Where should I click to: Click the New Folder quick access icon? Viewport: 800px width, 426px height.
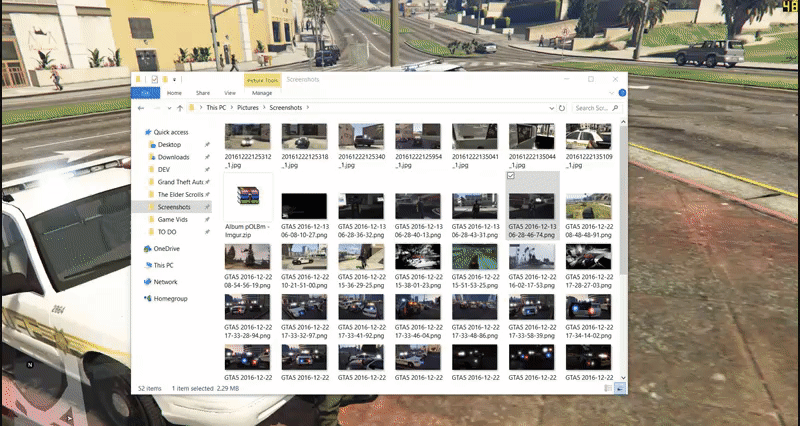(166, 79)
